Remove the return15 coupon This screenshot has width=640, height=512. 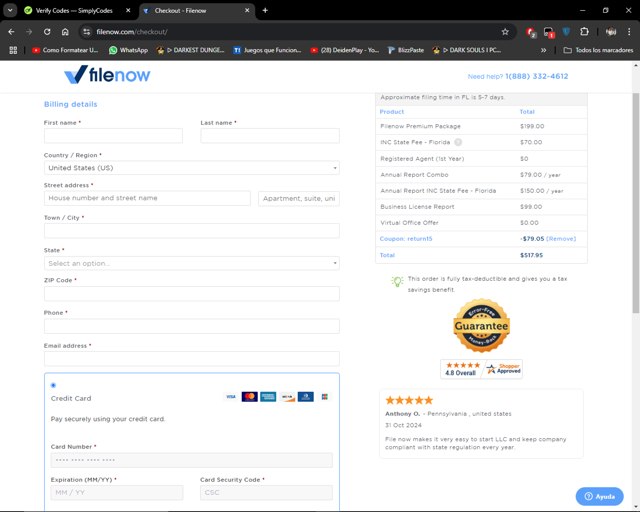(561, 239)
